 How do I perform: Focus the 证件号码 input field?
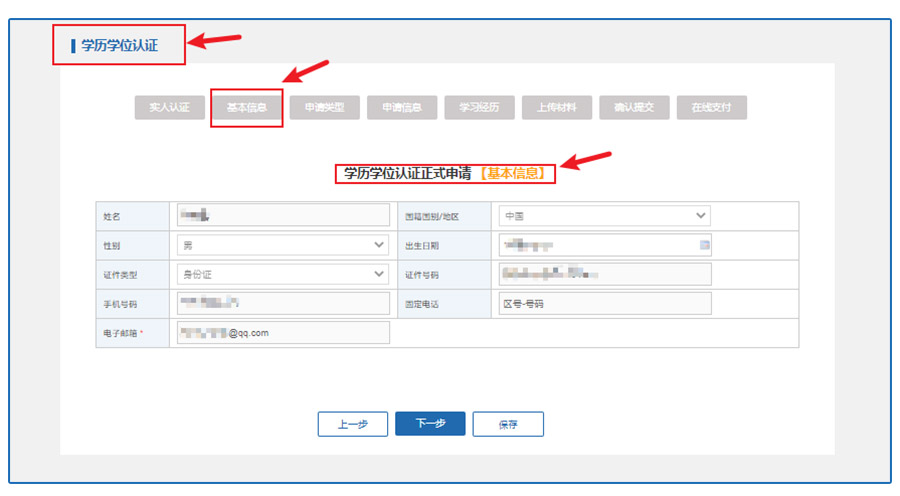(x=603, y=274)
